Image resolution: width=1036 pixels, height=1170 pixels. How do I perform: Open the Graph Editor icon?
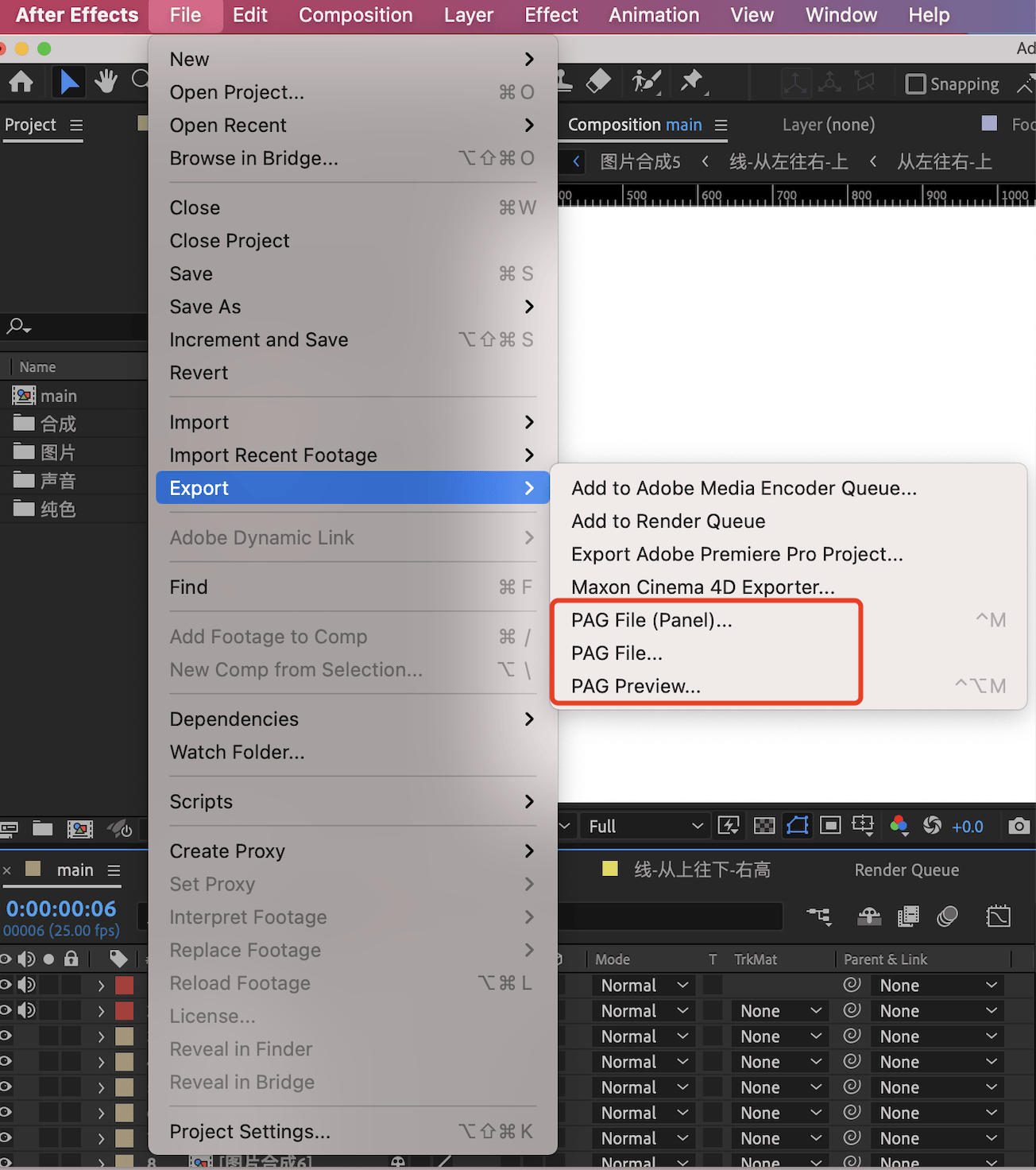tap(998, 916)
